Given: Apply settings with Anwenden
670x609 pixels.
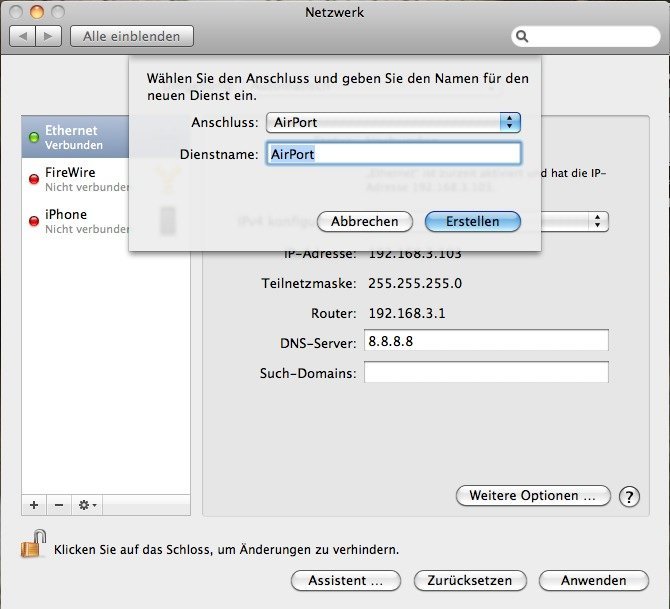Looking at the screenshot, I should coord(594,581).
